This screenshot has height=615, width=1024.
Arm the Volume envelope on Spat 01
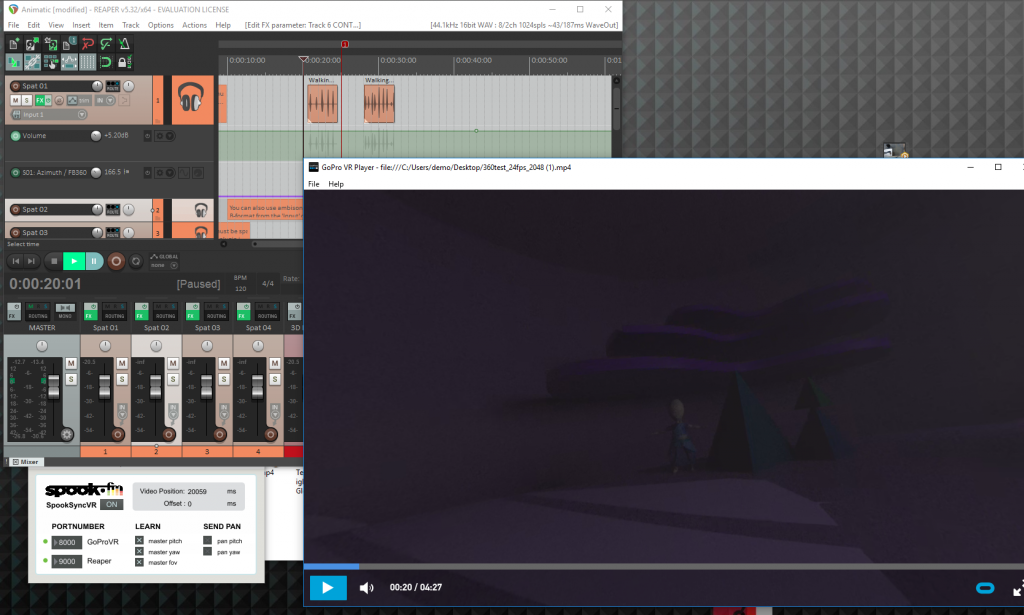pos(16,136)
